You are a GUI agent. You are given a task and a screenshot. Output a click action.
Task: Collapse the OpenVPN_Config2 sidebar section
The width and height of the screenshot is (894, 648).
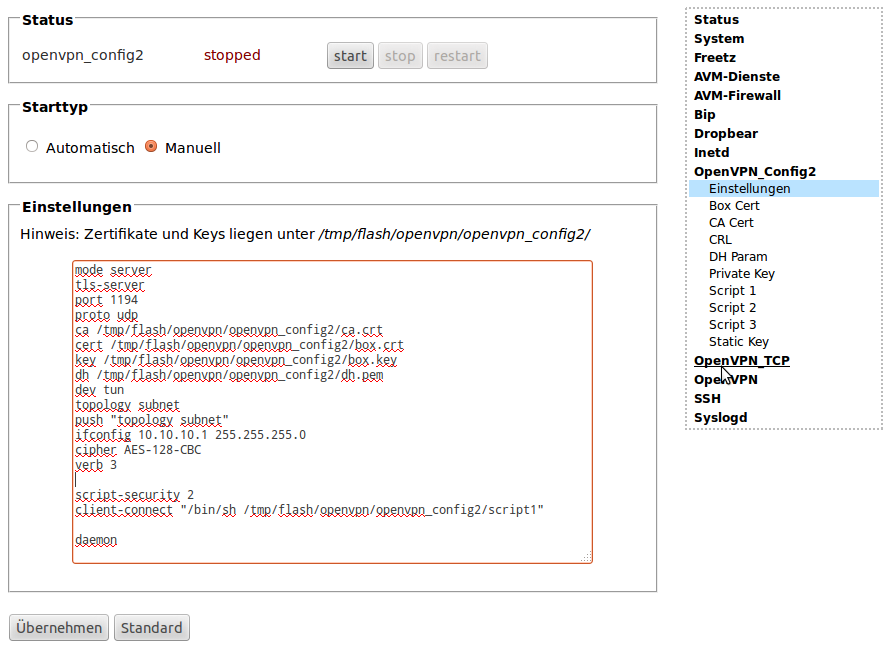pyautogui.click(x=754, y=172)
